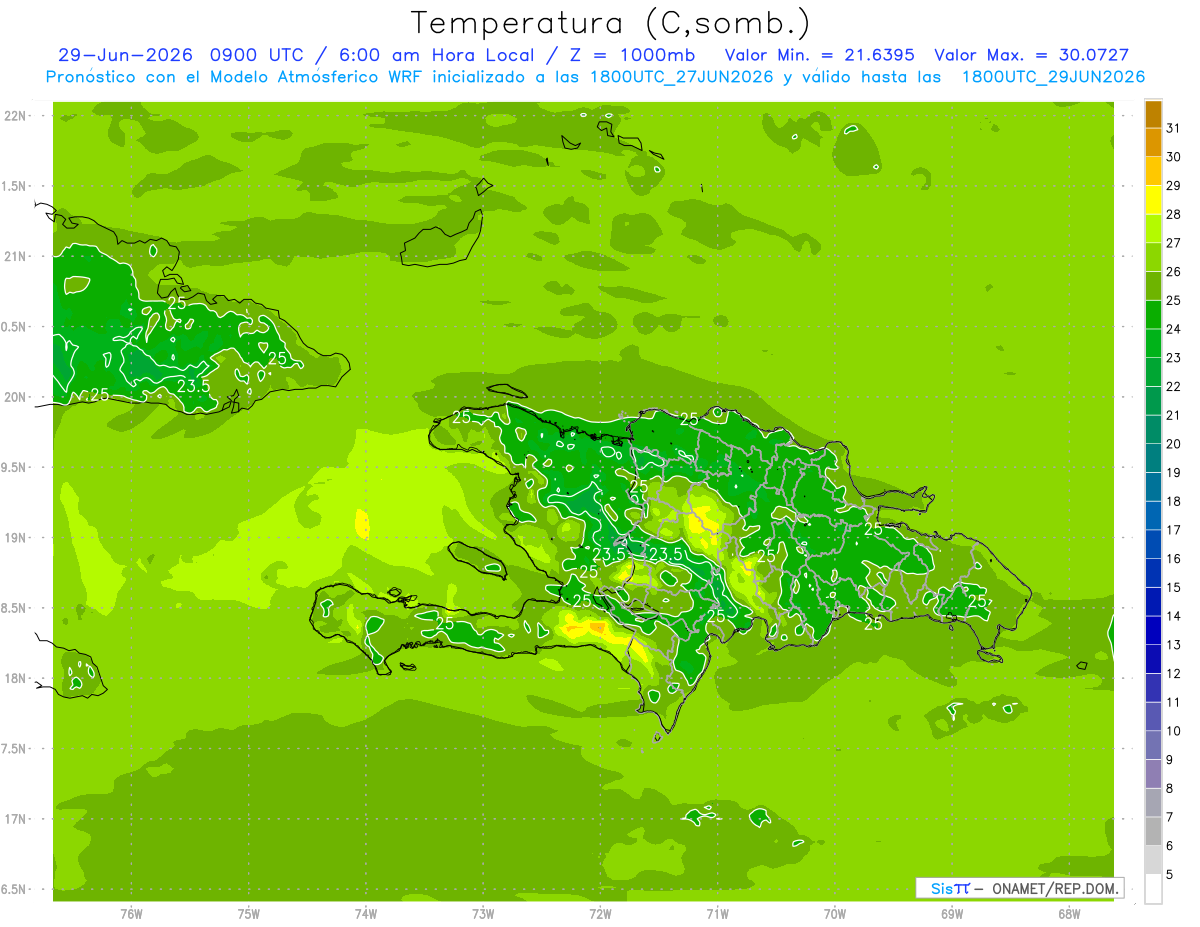The width and height of the screenshot is (1200, 927).
Task: Pick the yellow swatch between 28 and 29
Action: (1153, 200)
